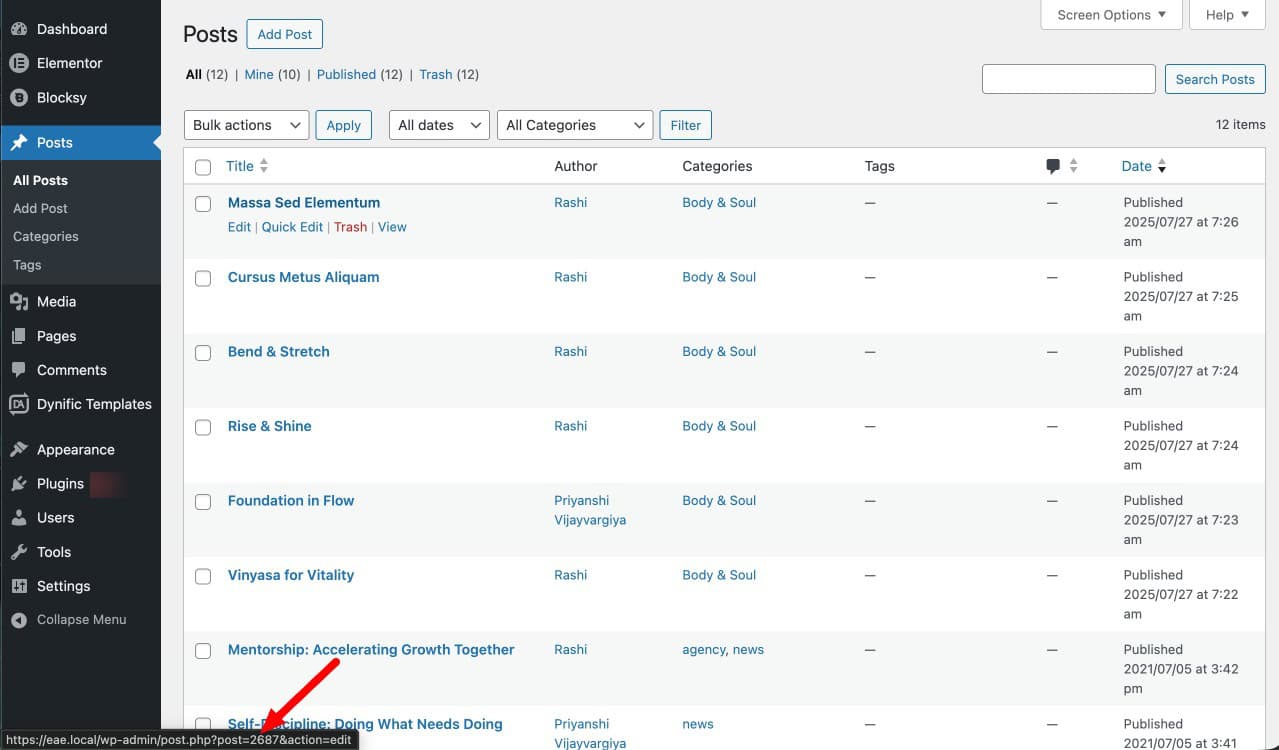Screen dimensions: 1279x750
Task: Click the Add Post button beside heading
Action: click(x=285, y=34)
